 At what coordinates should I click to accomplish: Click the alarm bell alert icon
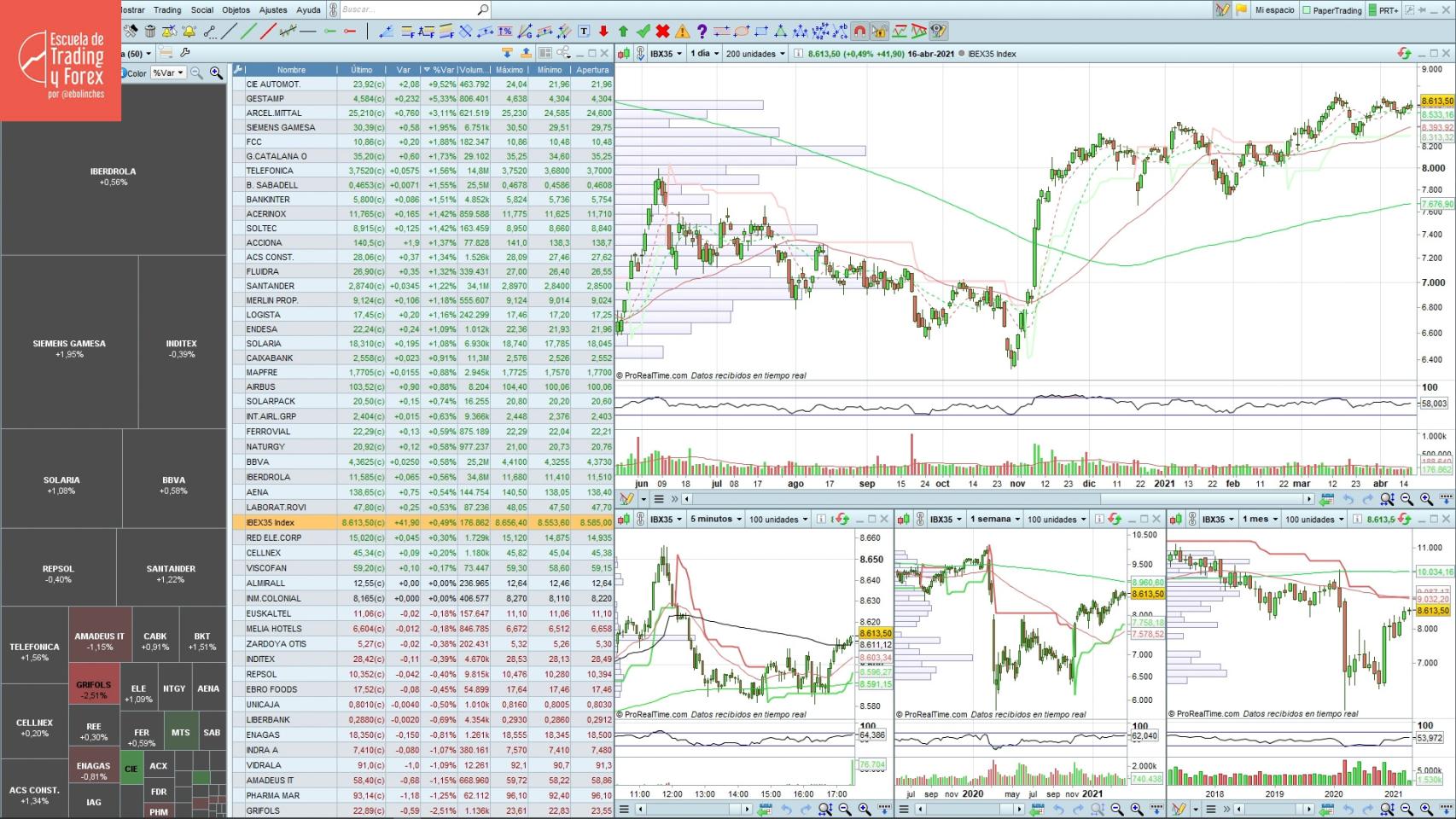(x=189, y=32)
